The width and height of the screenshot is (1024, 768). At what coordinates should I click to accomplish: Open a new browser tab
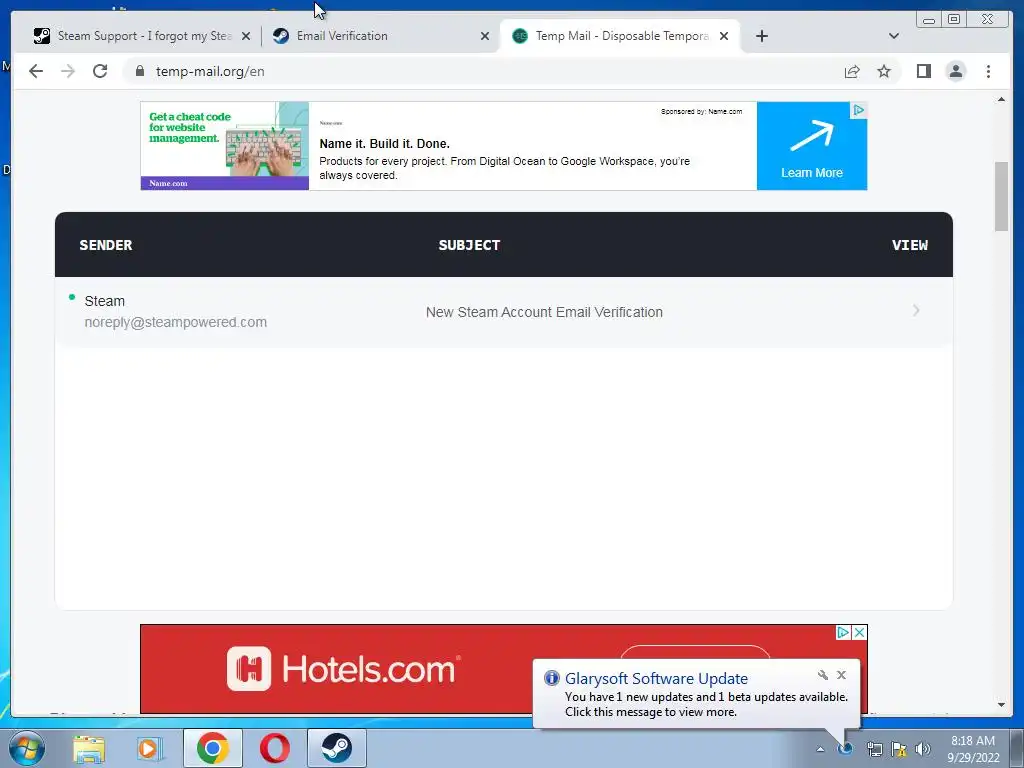click(761, 36)
